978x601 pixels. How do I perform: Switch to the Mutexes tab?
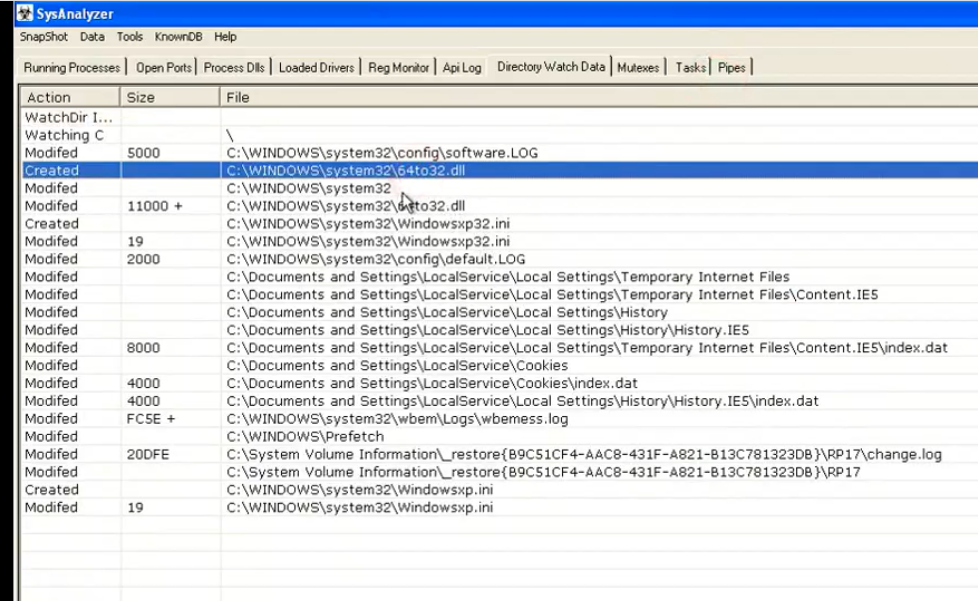pos(638,67)
